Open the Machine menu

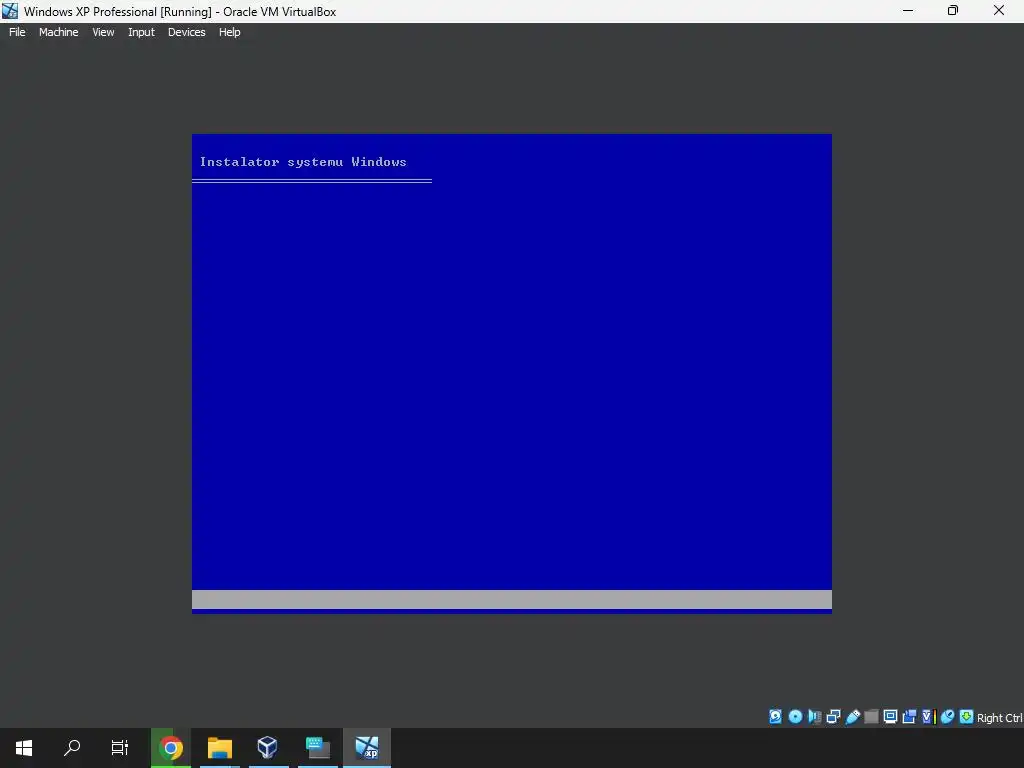pos(58,32)
